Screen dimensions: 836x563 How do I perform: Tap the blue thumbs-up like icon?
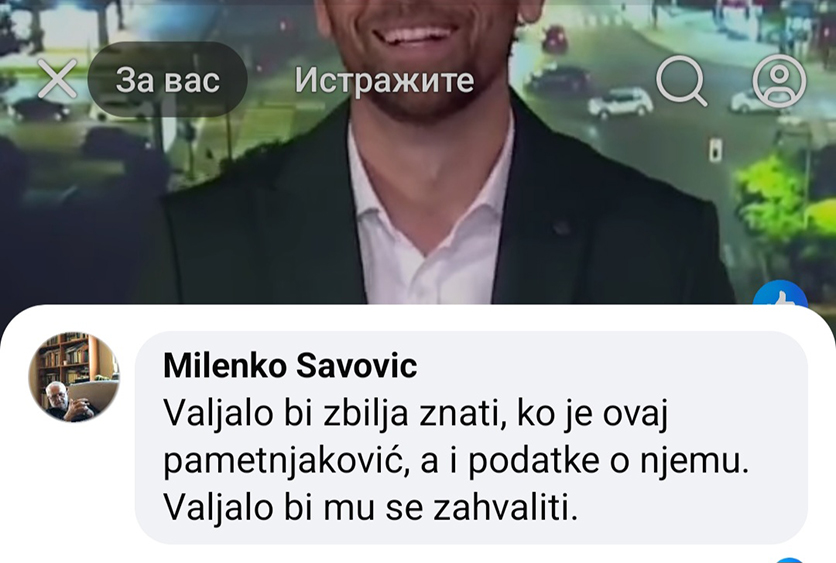click(780, 293)
